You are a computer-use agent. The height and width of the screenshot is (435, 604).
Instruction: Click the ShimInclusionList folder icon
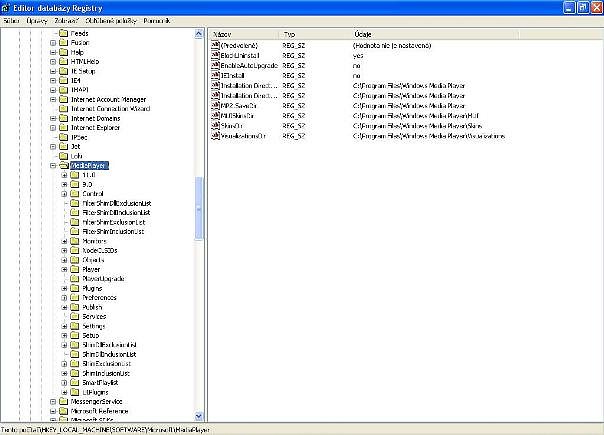click(x=75, y=373)
